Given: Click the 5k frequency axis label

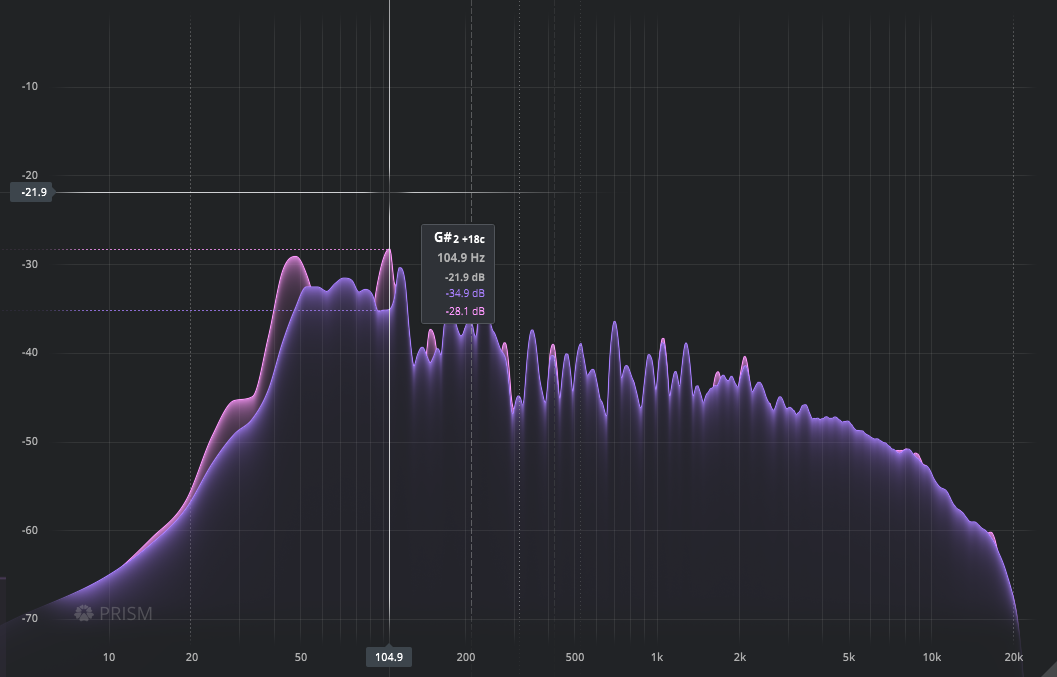Looking at the screenshot, I should [849, 657].
